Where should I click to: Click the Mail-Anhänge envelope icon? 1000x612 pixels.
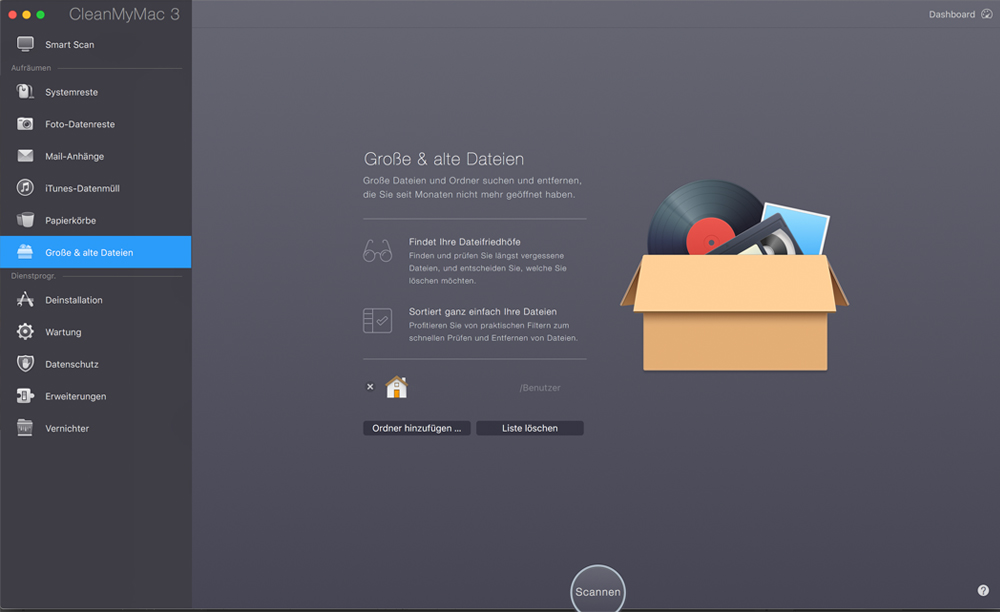(x=26, y=156)
